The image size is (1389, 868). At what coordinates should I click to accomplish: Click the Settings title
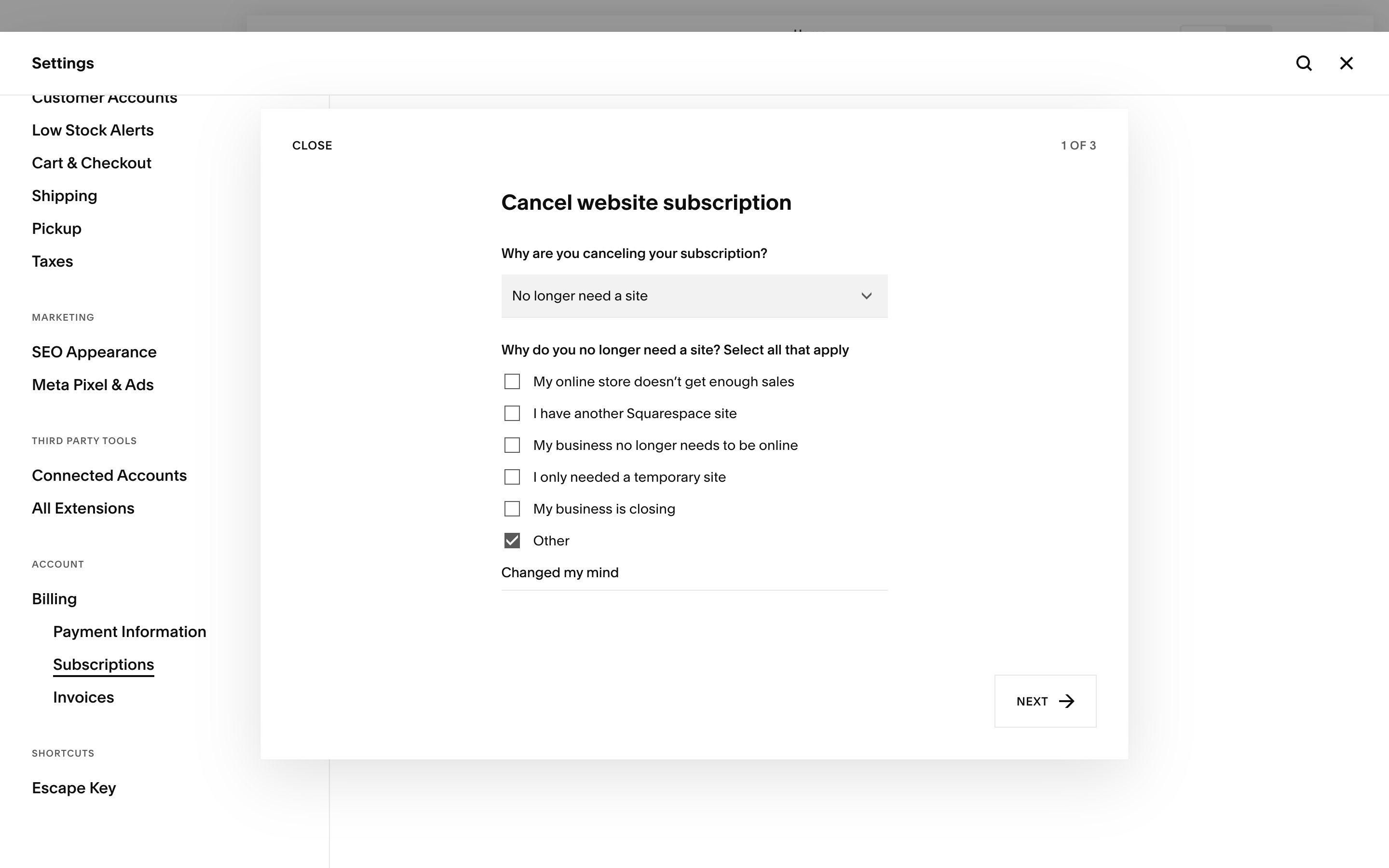pyautogui.click(x=63, y=63)
